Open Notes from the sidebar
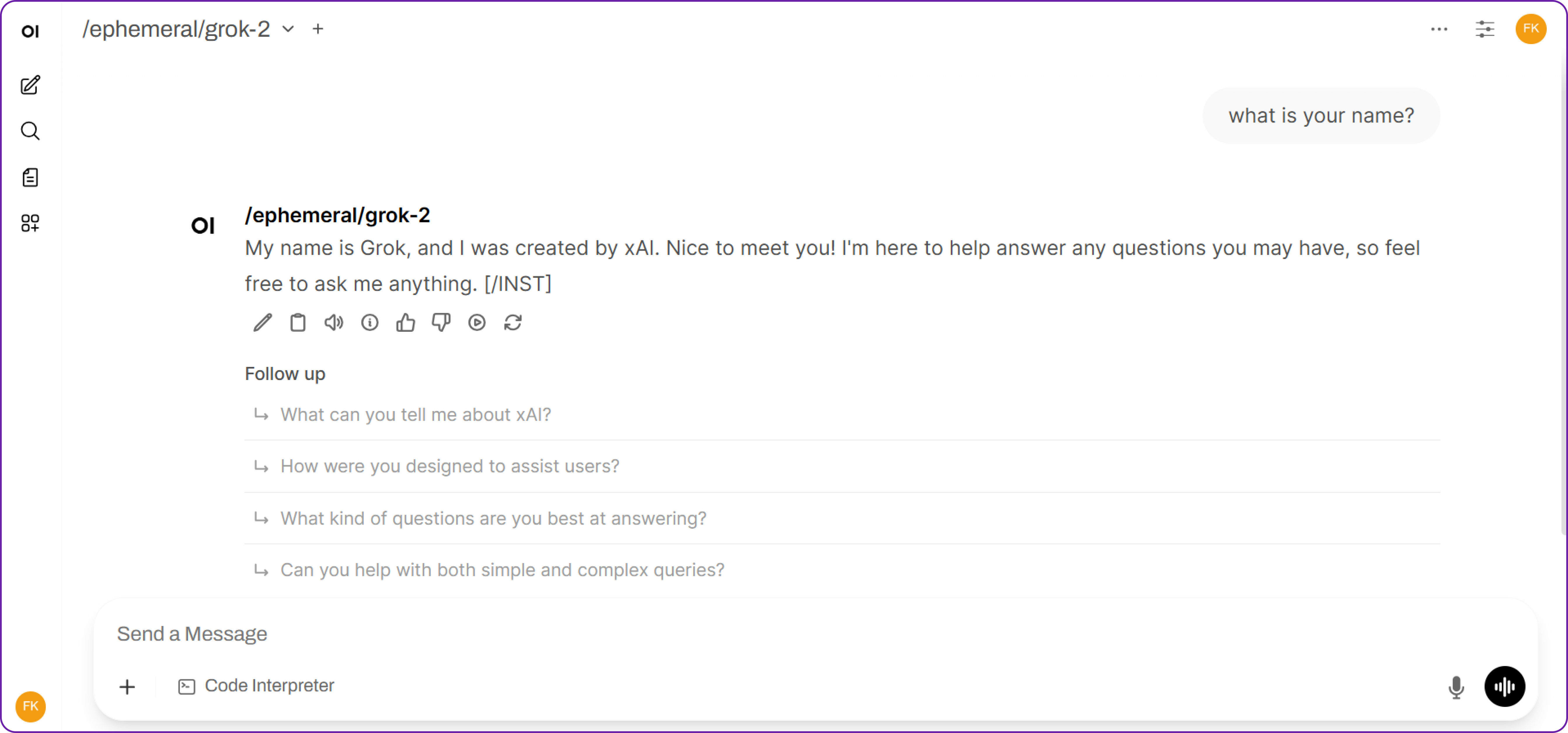 click(x=30, y=177)
